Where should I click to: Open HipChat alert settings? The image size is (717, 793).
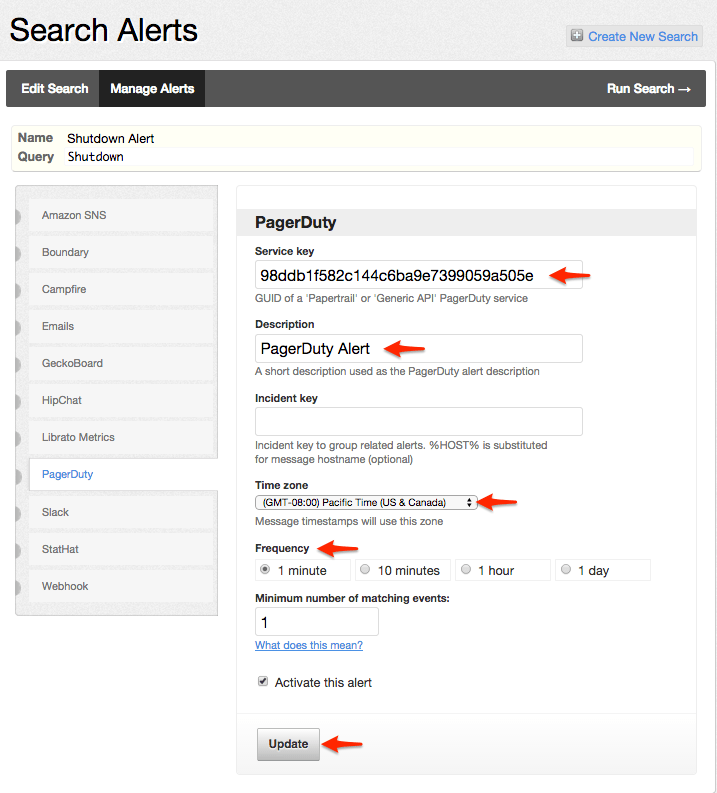(121, 400)
